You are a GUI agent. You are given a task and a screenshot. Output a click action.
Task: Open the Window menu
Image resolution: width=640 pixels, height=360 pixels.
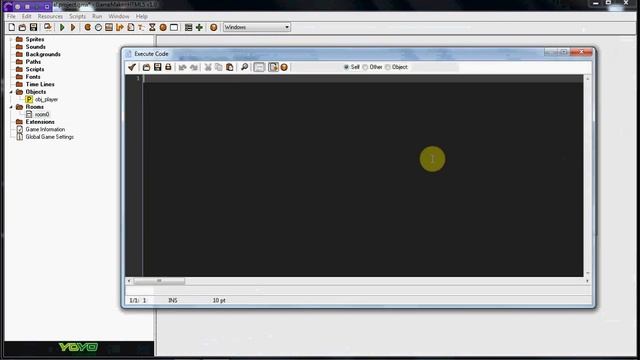click(119, 16)
